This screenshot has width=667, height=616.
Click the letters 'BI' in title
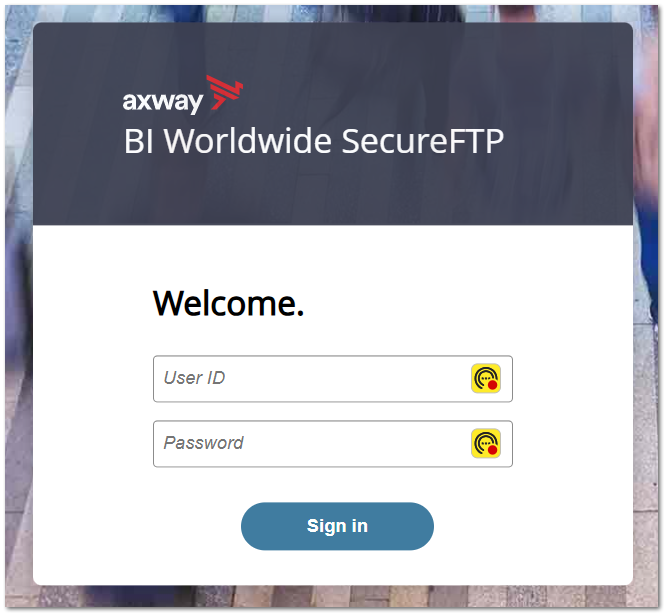pos(138,141)
